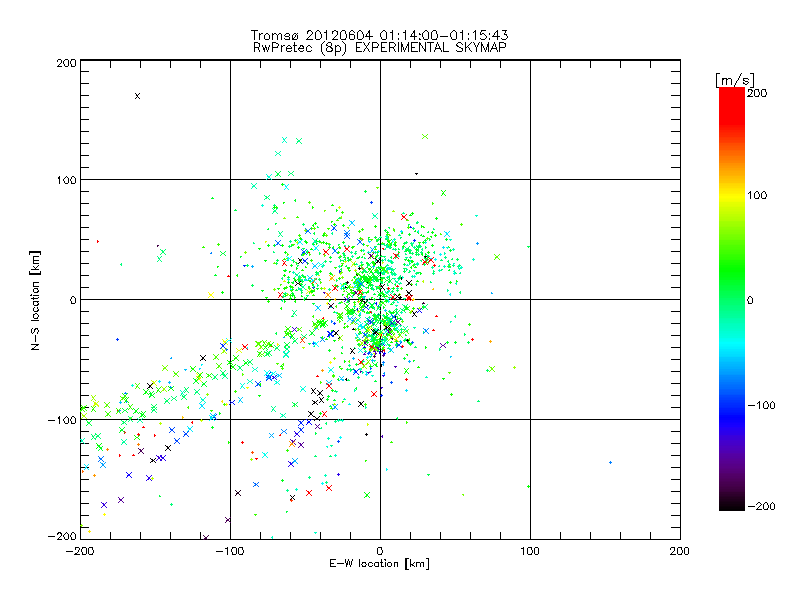Click the y-axis tick label '200'
This screenshot has width=800, height=600.
pos(66,63)
